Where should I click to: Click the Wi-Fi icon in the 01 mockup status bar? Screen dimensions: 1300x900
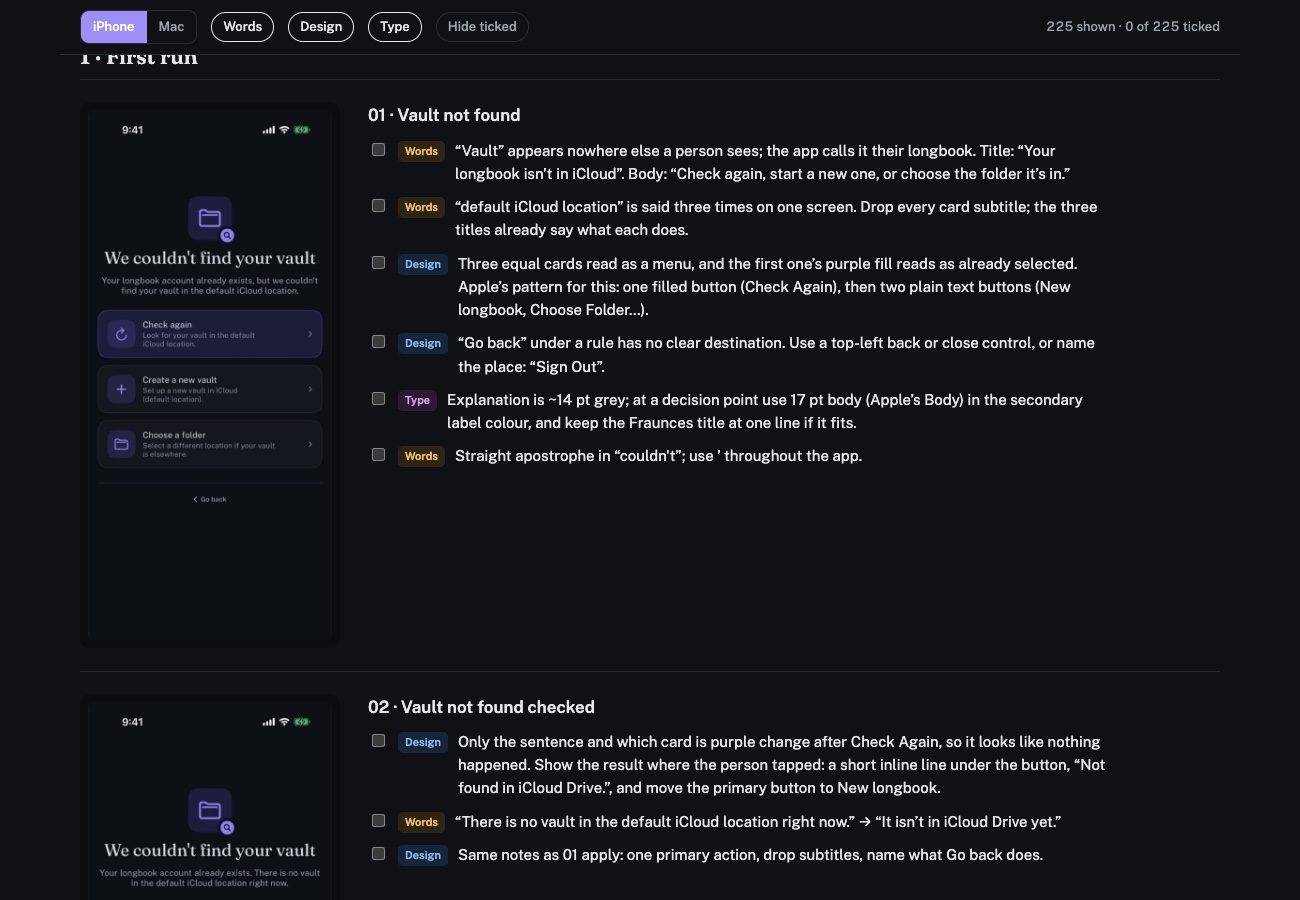click(x=284, y=130)
